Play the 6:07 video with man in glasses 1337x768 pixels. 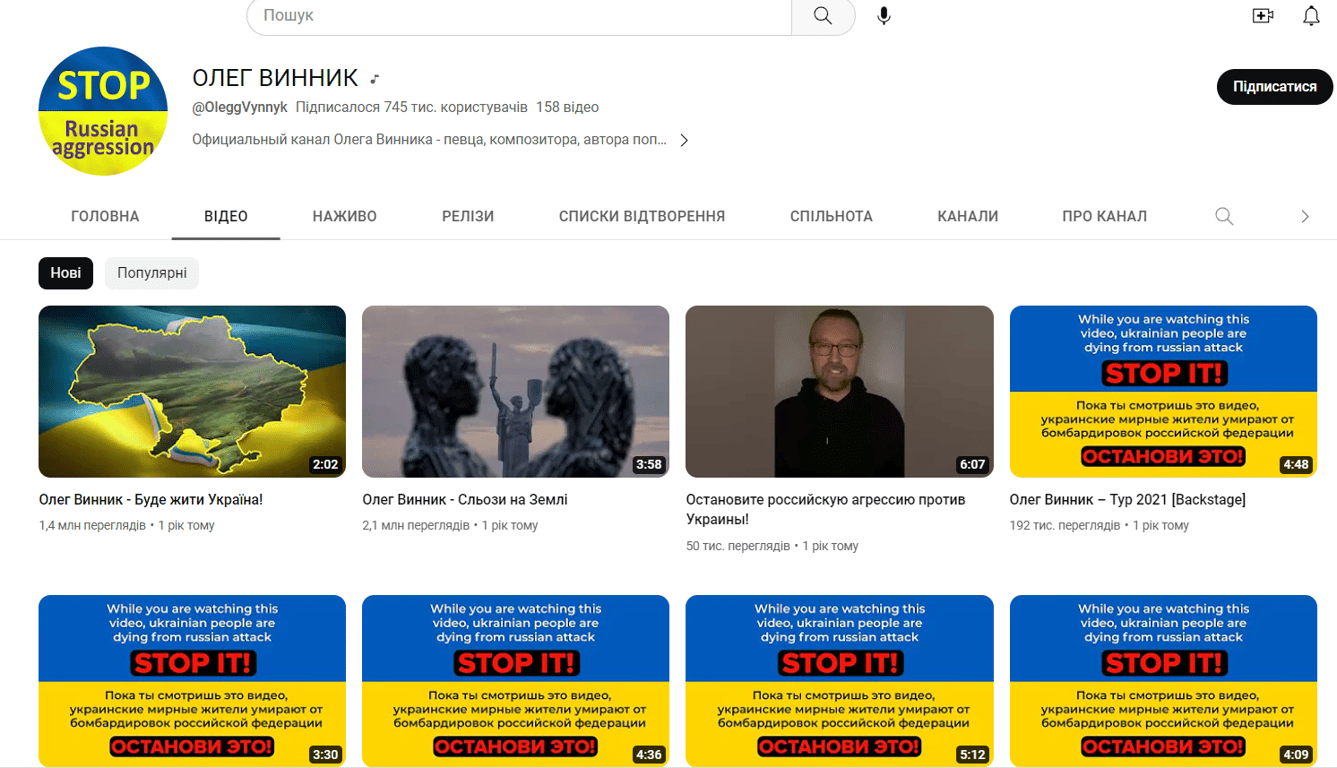point(840,392)
